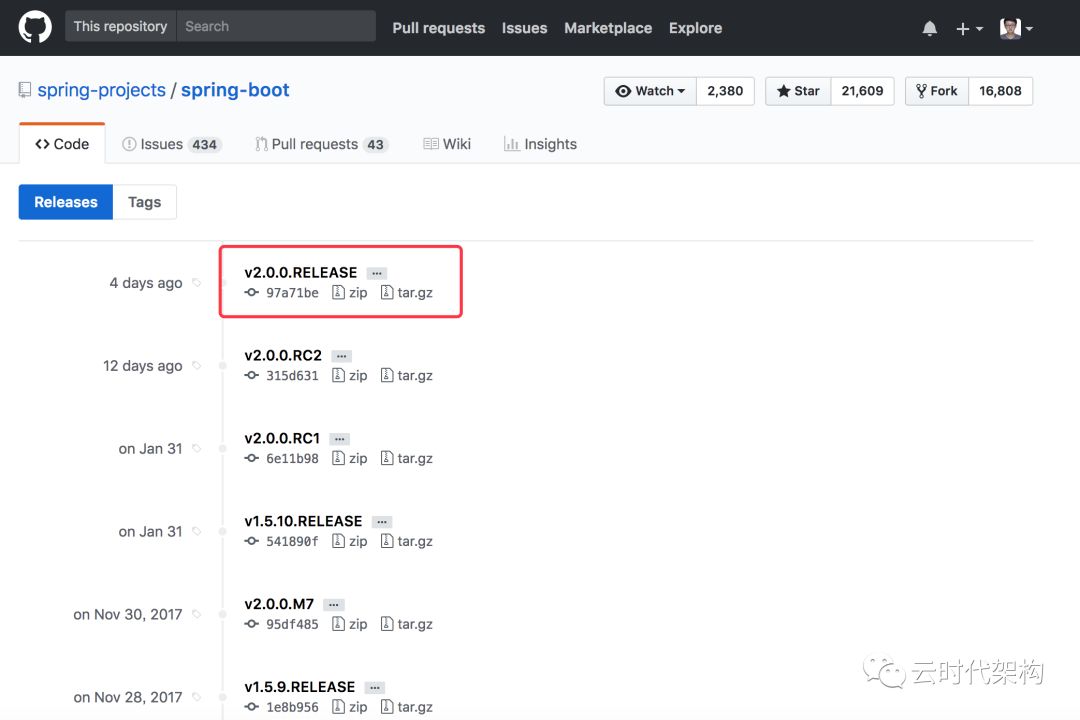Screen dimensions: 1080x720
Task: Open the spring-projects organization link
Action: pyautogui.click(x=101, y=90)
